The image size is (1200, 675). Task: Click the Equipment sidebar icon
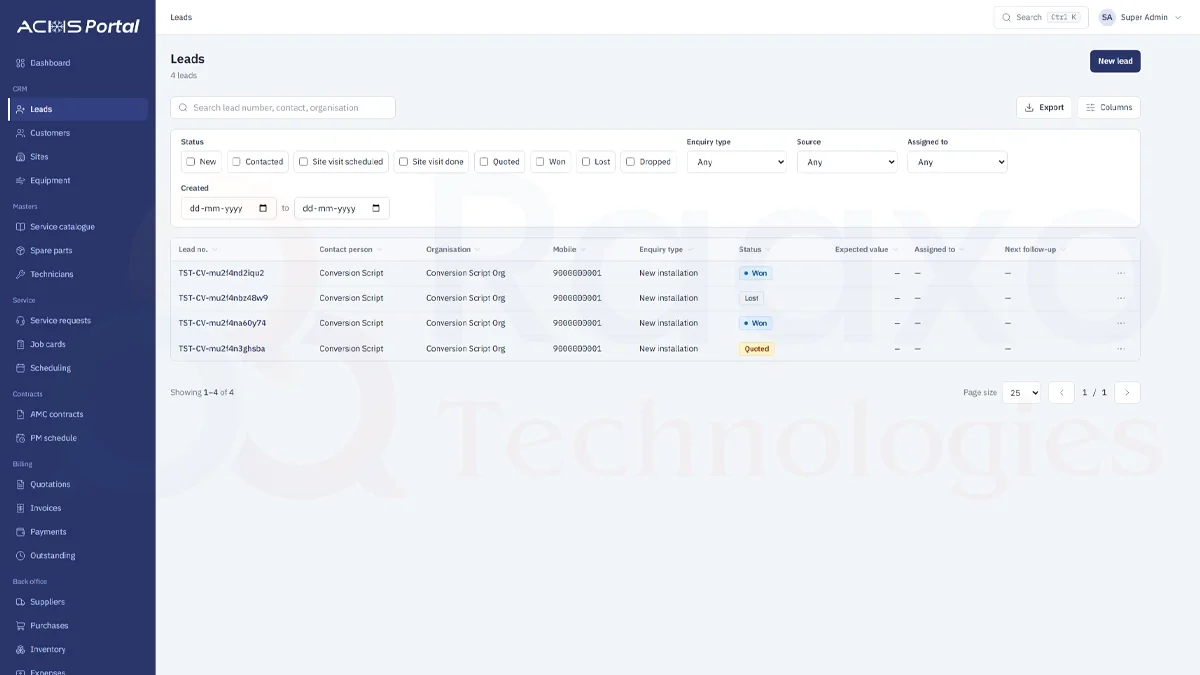pyautogui.click(x=20, y=181)
